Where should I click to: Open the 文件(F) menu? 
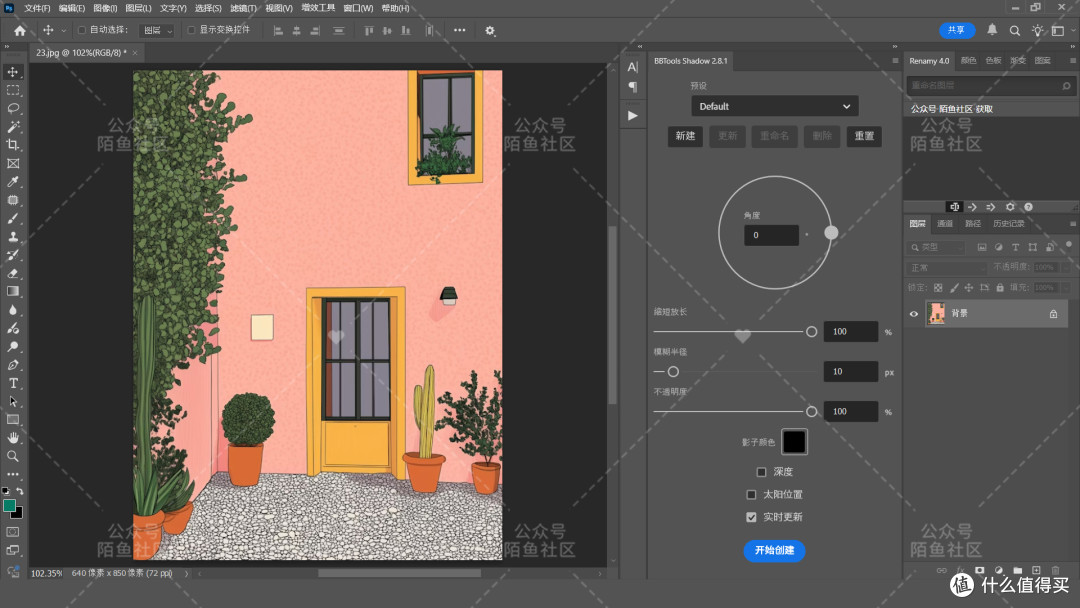pos(37,8)
